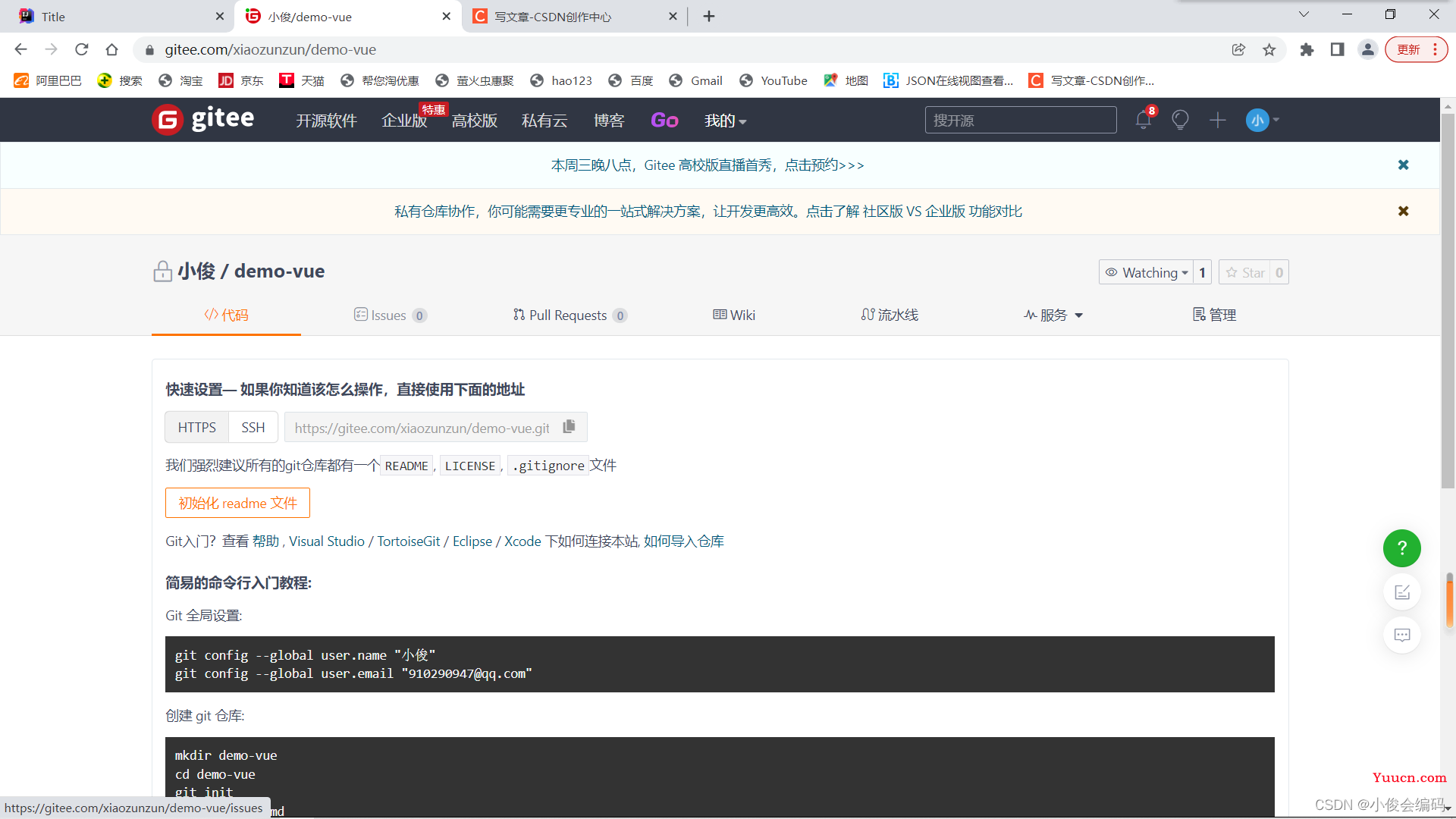Click the 更新 browser update button
This screenshot has width=1456, height=819.
(1416, 49)
